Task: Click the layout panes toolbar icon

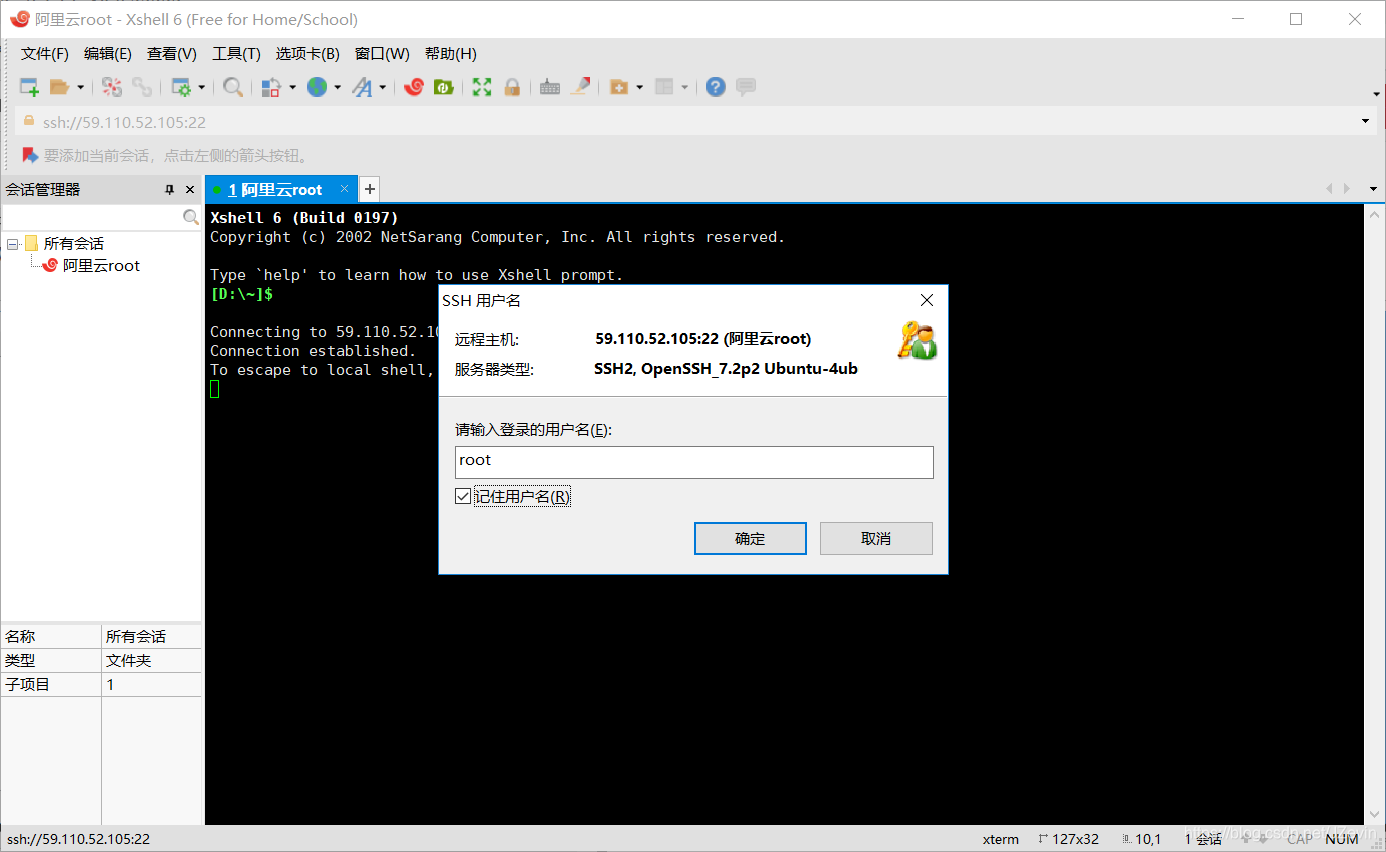Action: [x=665, y=87]
